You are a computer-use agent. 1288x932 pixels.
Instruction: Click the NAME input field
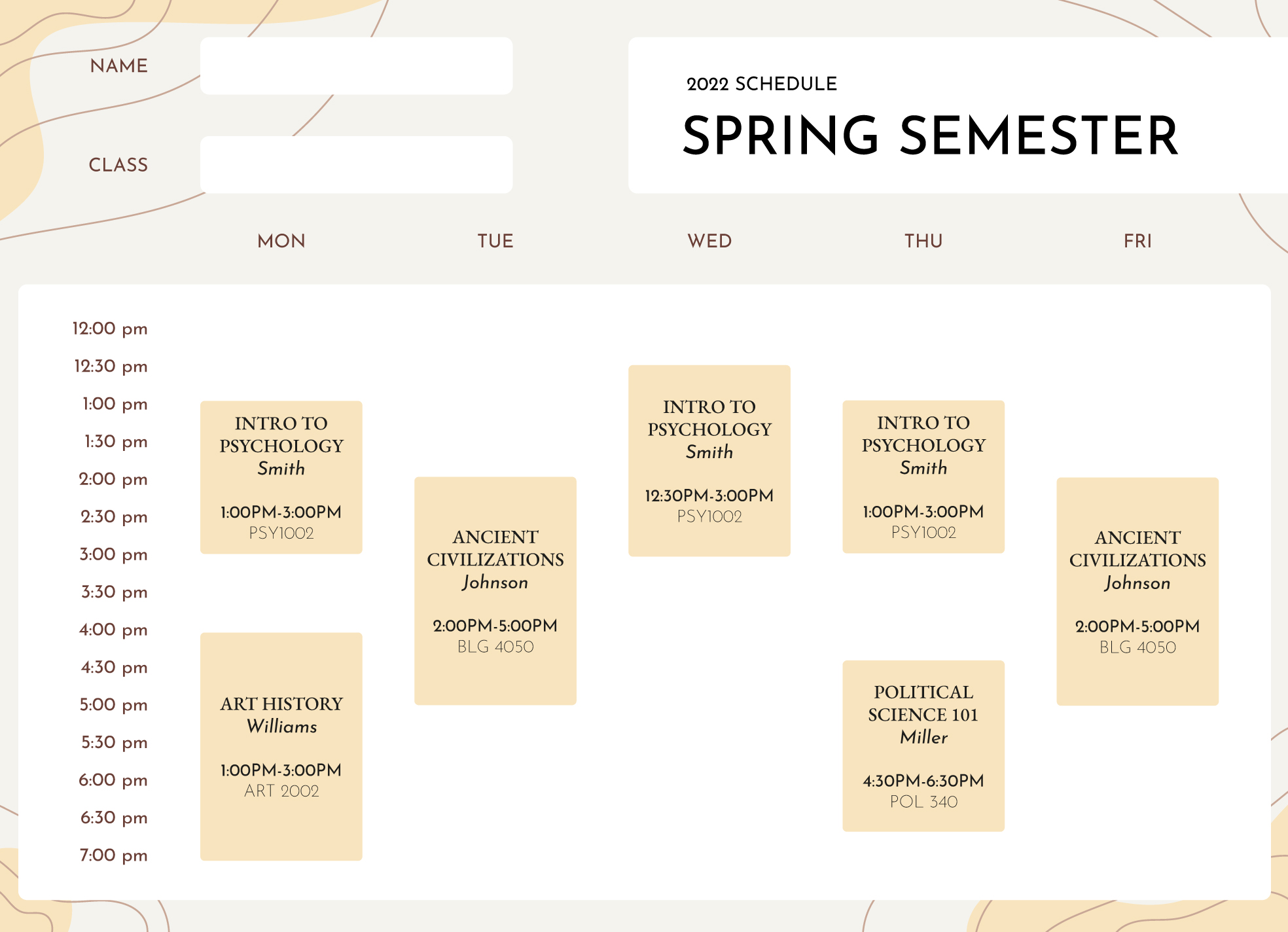[356, 65]
